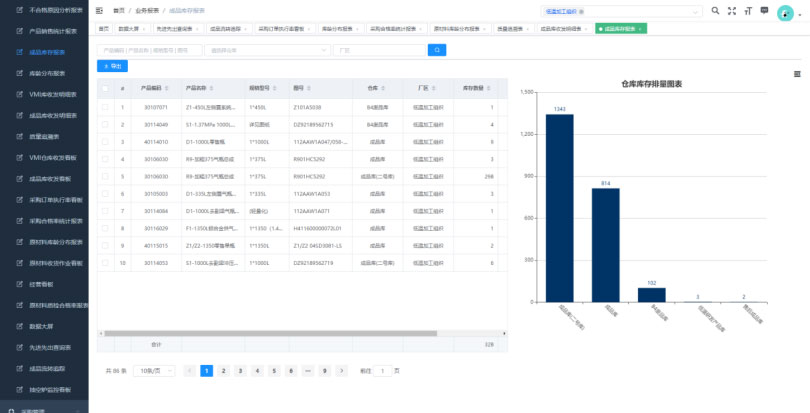Viewport: 810px width, 413px height.
Task: Close the 成品库存报表 tab with its x
Action: [x=639, y=29]
